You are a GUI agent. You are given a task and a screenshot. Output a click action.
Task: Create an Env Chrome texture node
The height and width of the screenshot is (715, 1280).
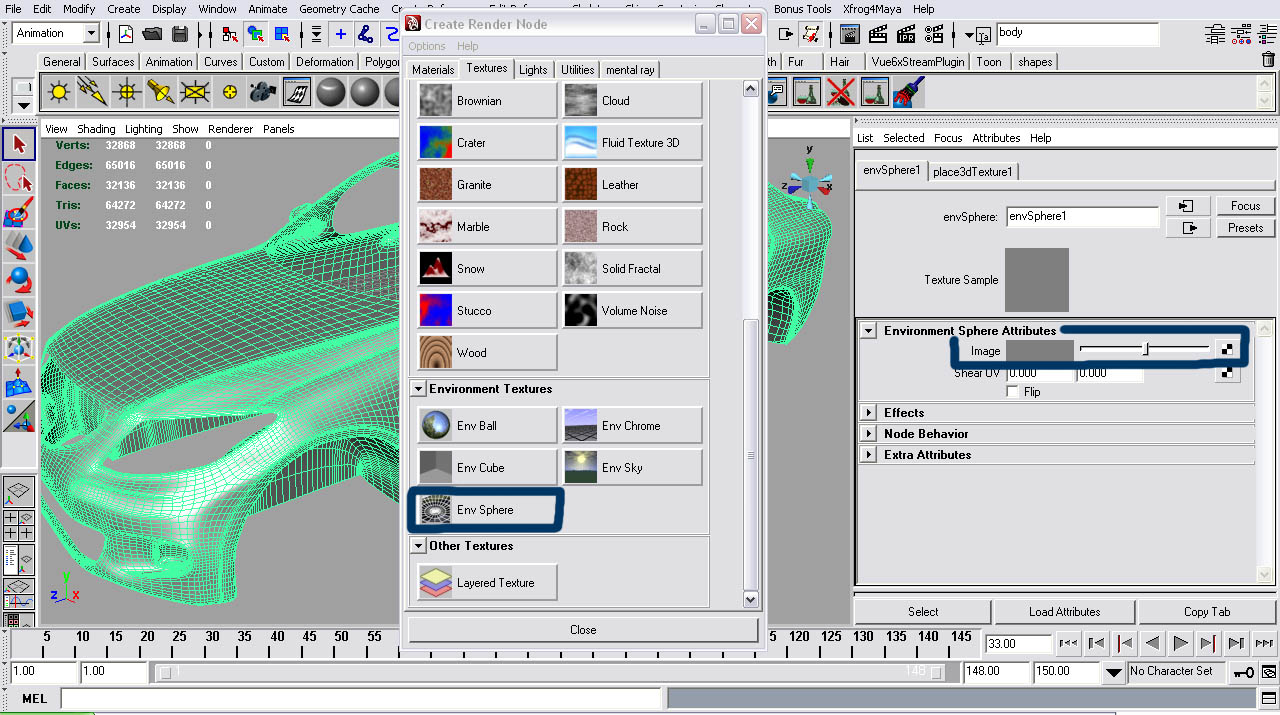click(x=632, y=426)
